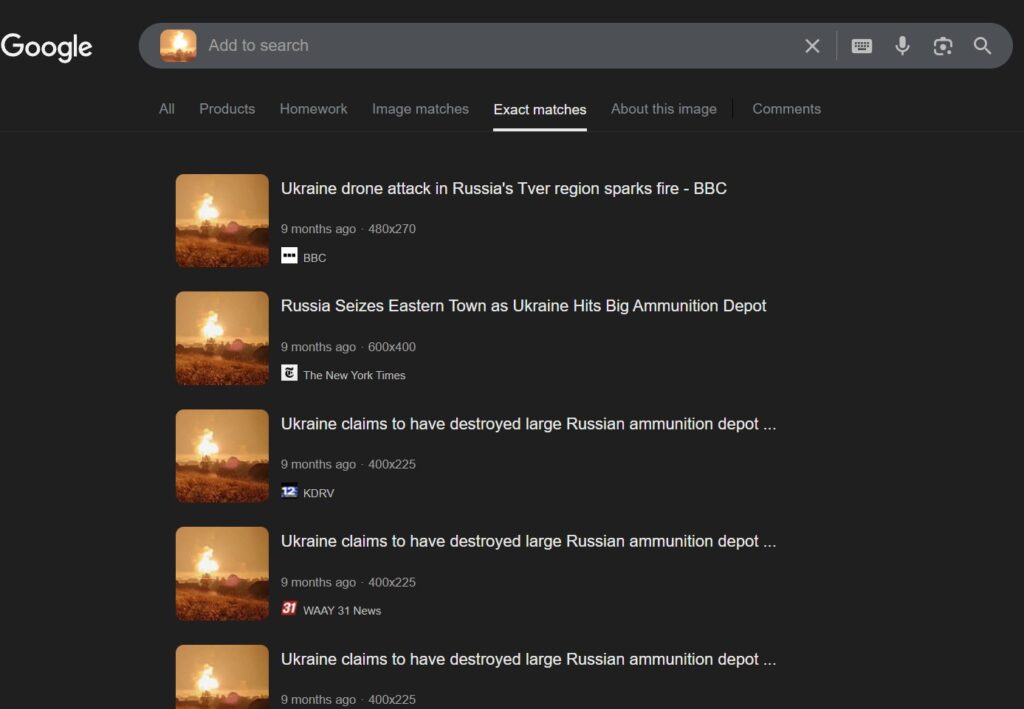The height and width of the screenshot is (709, 1024).
Task: Open the KDRV ammunition depot headline
Action: pyautogui.click(x=528, y=424)
